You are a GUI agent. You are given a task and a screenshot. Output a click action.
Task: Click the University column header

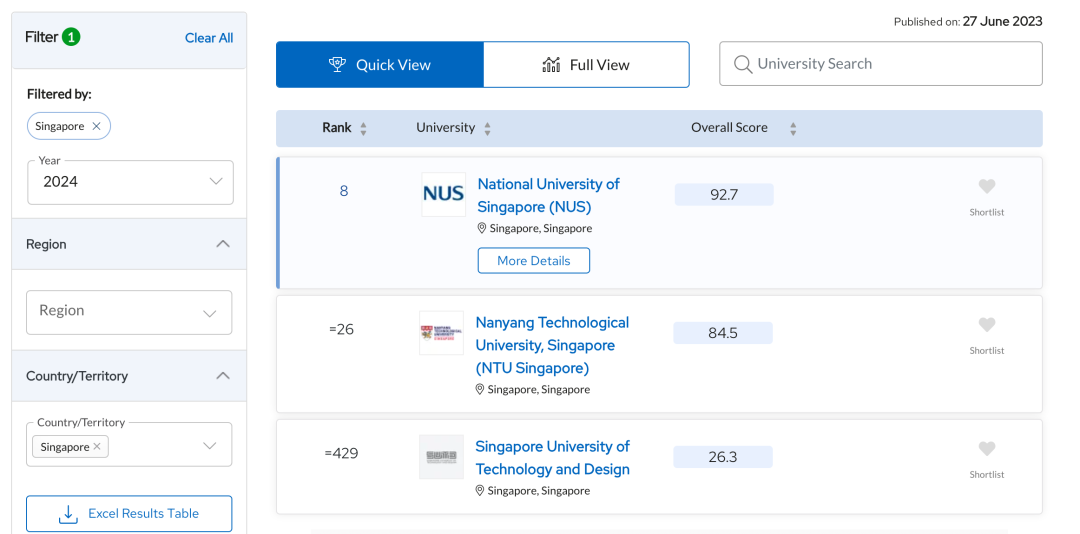(x=446, y=127)
